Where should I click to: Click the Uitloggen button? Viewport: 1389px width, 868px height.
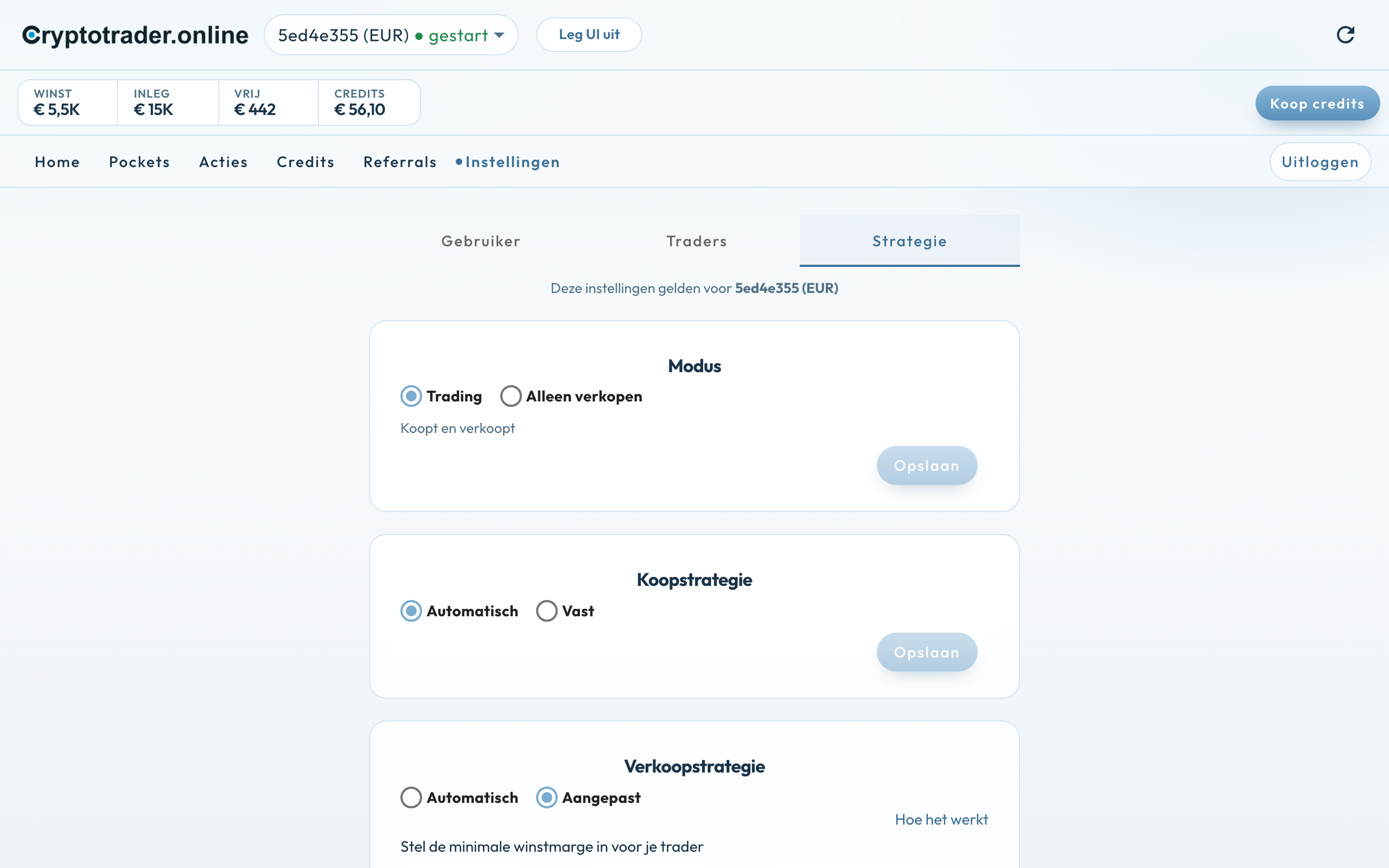[1320, 162]
